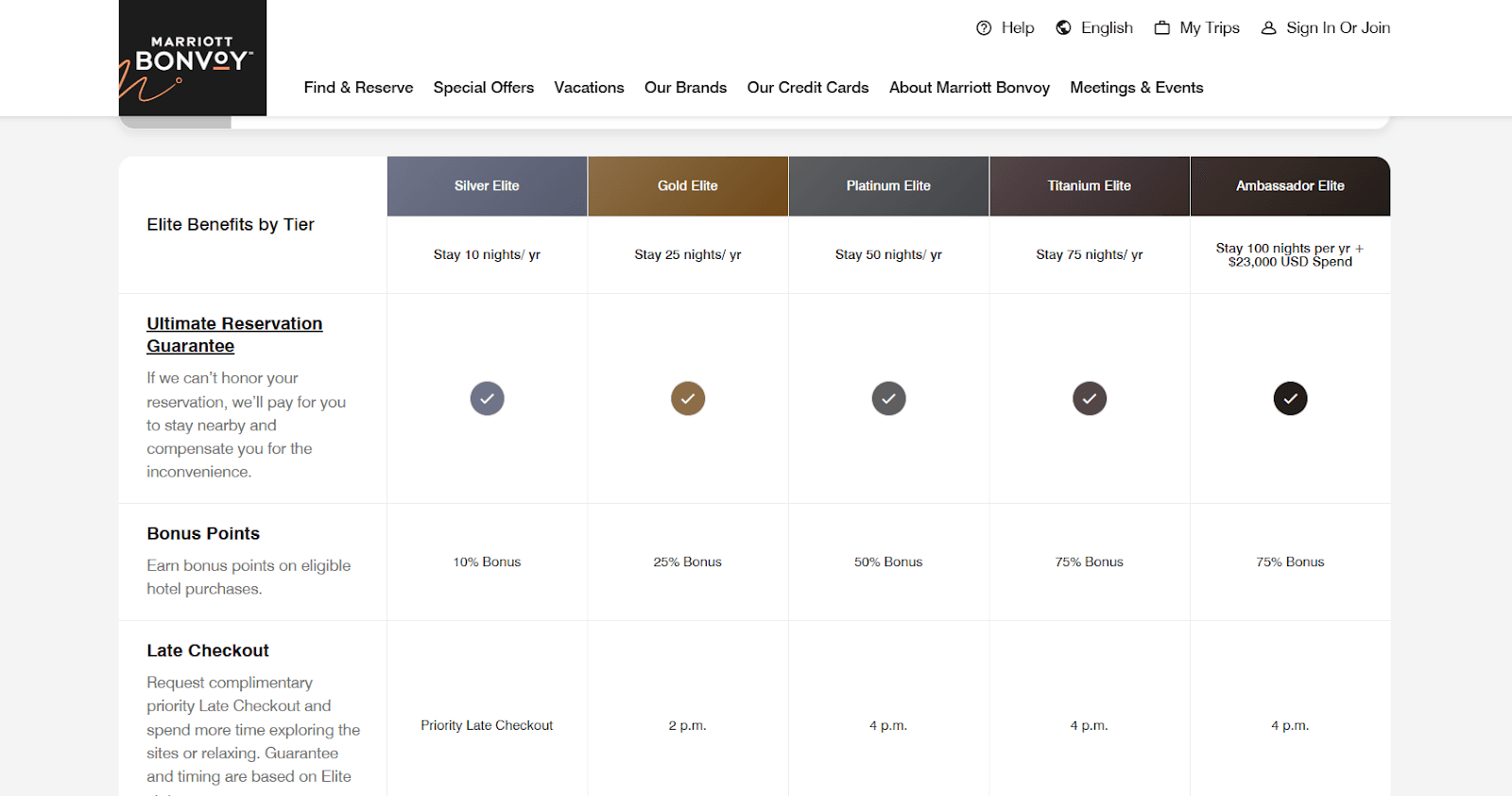The width and height of the screenshot is (1512, 796).
Task: Open the Marriott Bonvoy logo home link
Action: tap(193, 58)
